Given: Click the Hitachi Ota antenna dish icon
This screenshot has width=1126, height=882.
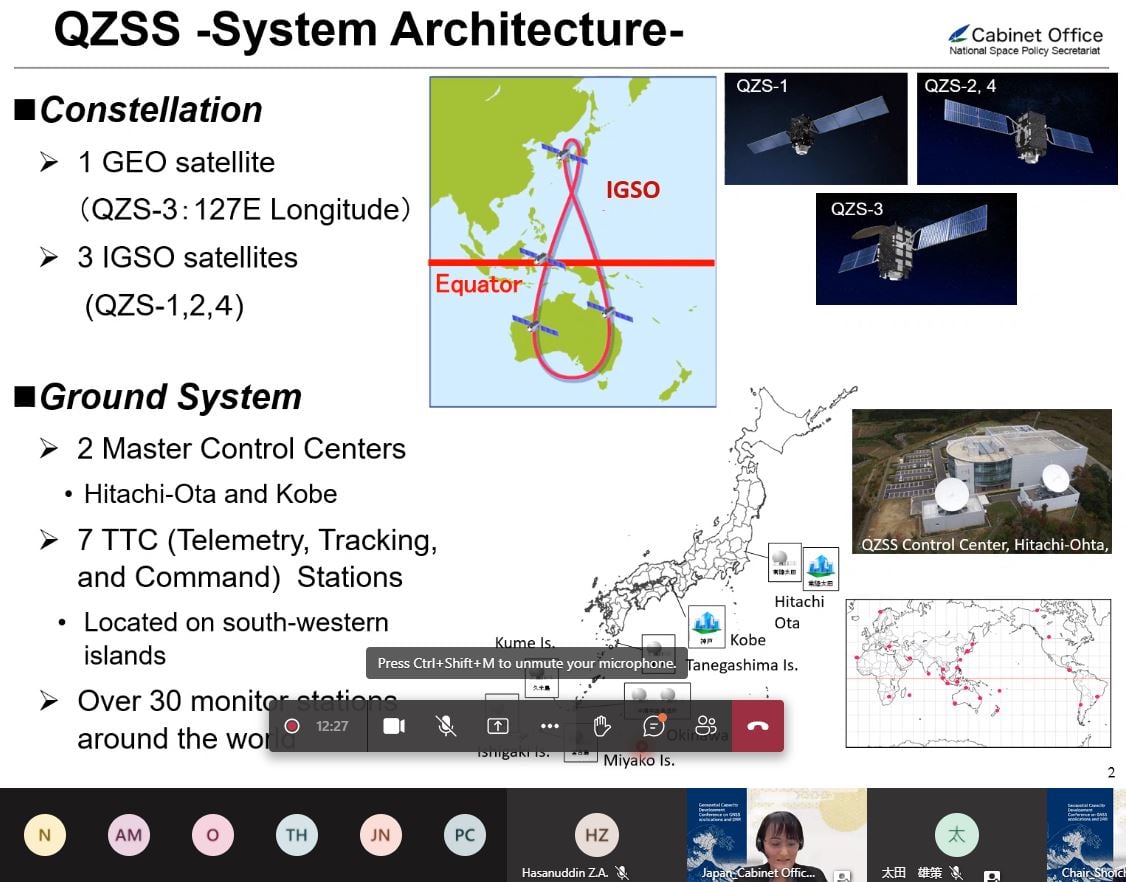Looking at the screenshot, I should point(784,562).
